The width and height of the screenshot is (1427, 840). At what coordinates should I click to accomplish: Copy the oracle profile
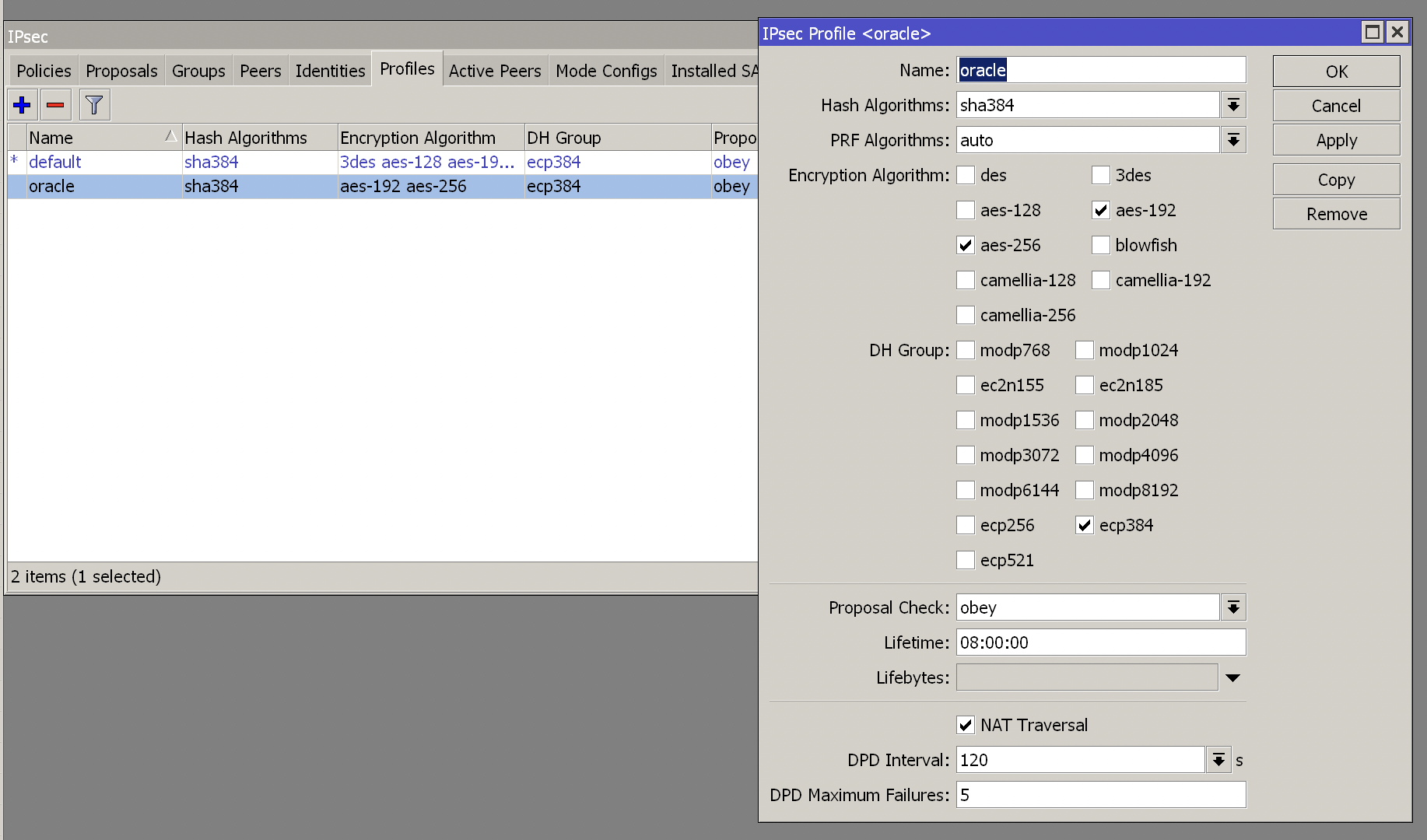[x=1335, y=179]
